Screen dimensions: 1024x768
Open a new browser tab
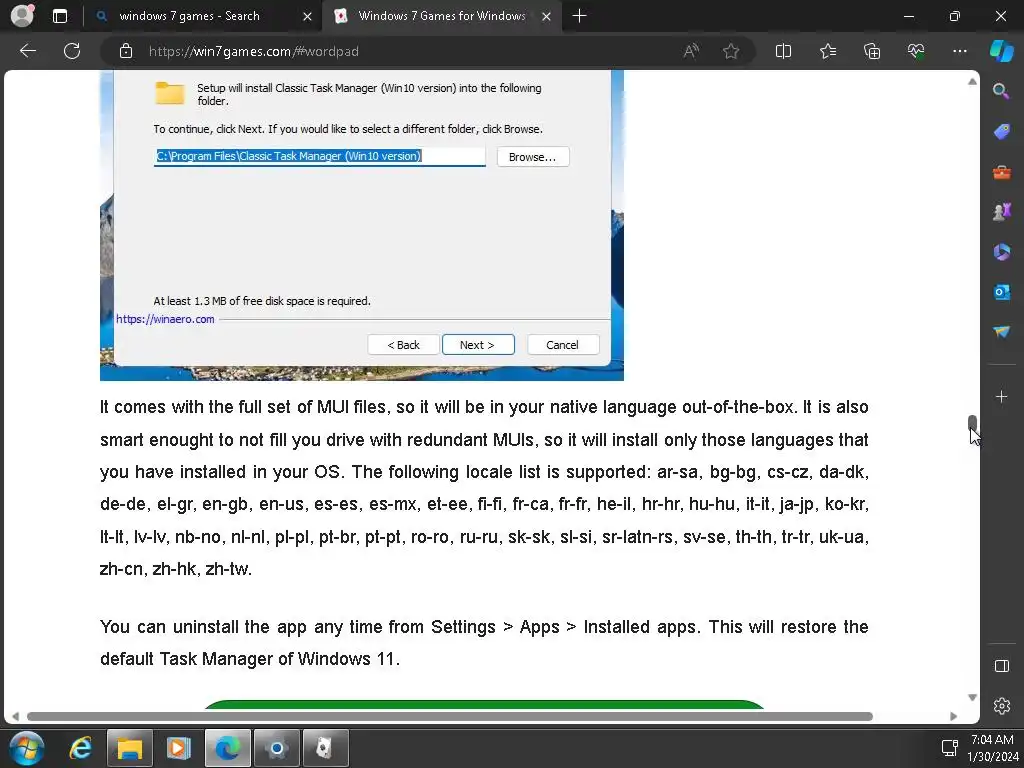[x=579, y=16]
